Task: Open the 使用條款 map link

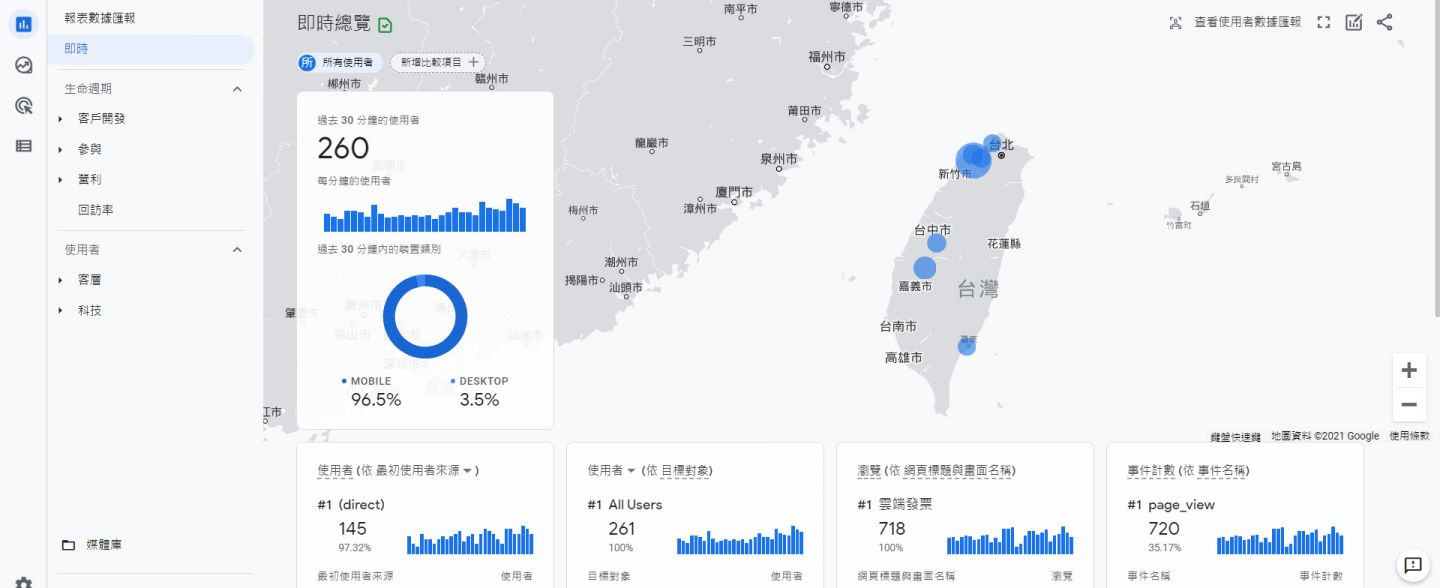Action: point(1409,436)
